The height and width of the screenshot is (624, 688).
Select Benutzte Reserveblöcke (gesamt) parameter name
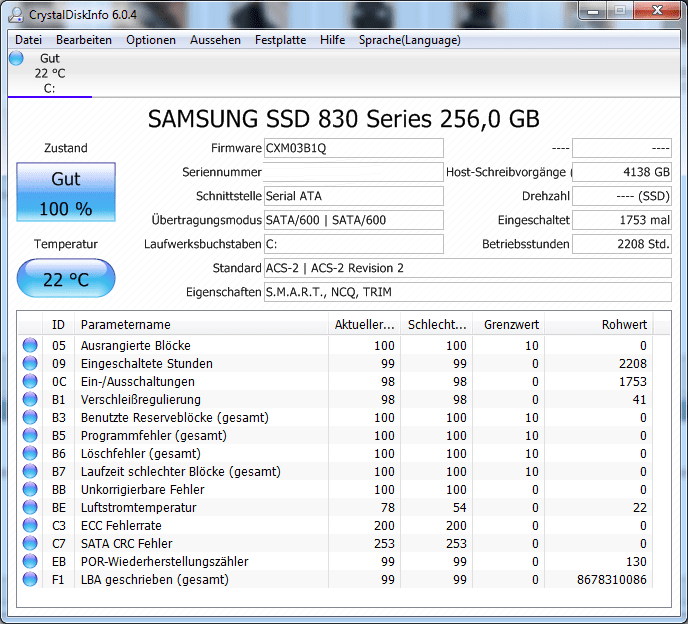pos(175,418)
